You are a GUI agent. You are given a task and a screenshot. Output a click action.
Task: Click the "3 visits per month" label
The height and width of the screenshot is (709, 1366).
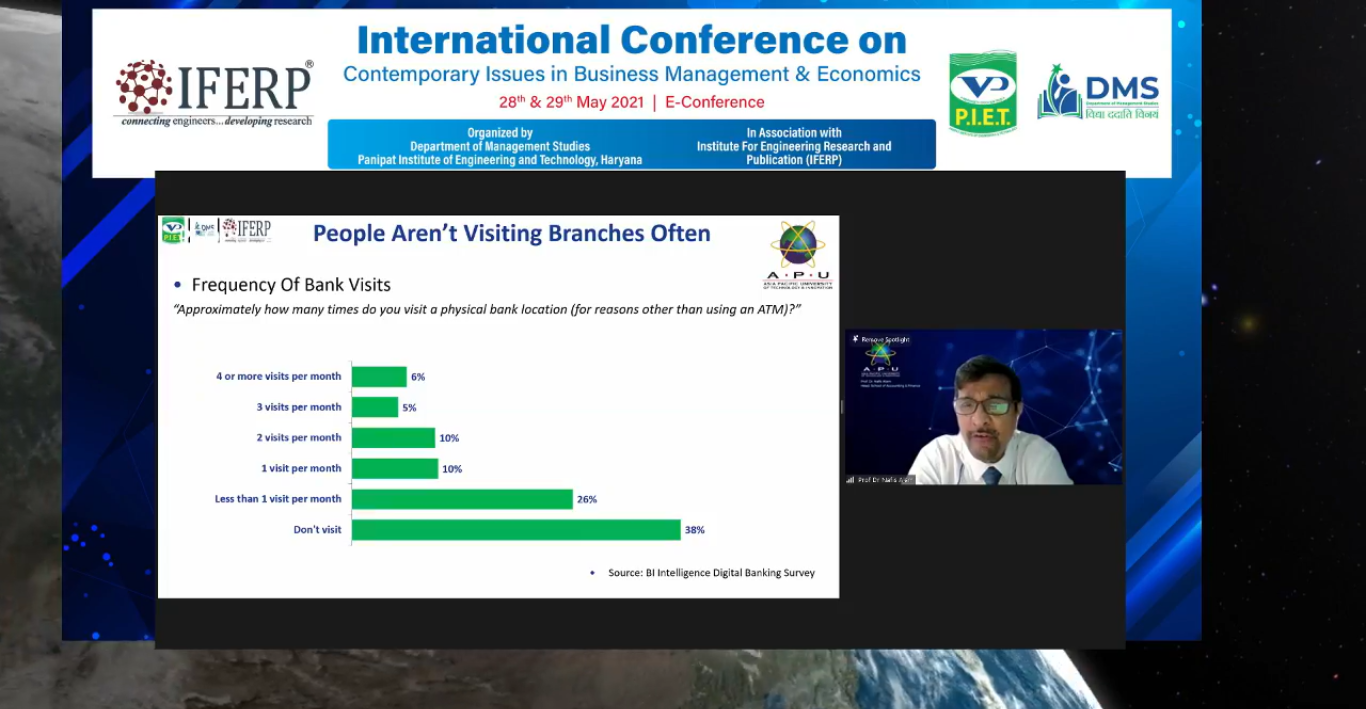click(x=298, y=407)
